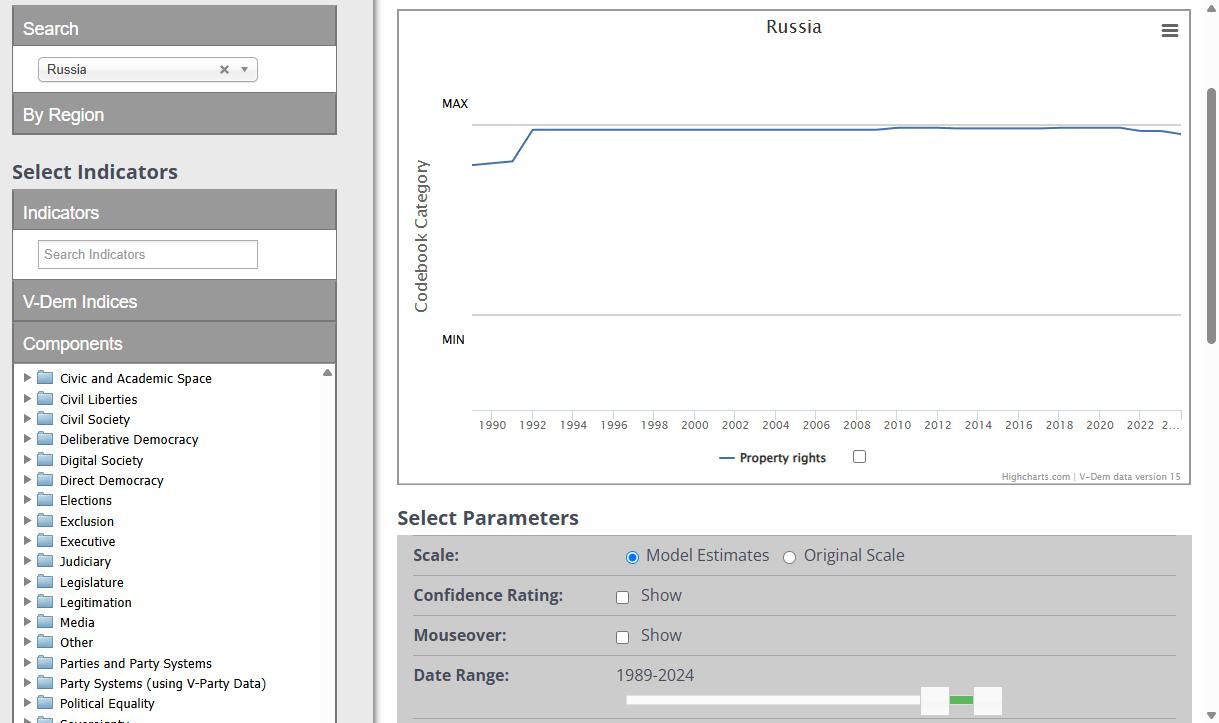Viewport: 1219px width, 723px height.
Task: Enable the Mouseover Show checkbox
Action: click(622, 637)
